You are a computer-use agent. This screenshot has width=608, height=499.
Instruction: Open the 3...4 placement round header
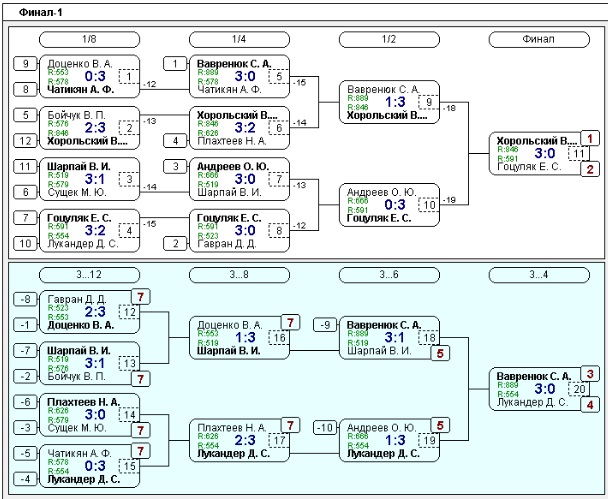coord(539,275)
